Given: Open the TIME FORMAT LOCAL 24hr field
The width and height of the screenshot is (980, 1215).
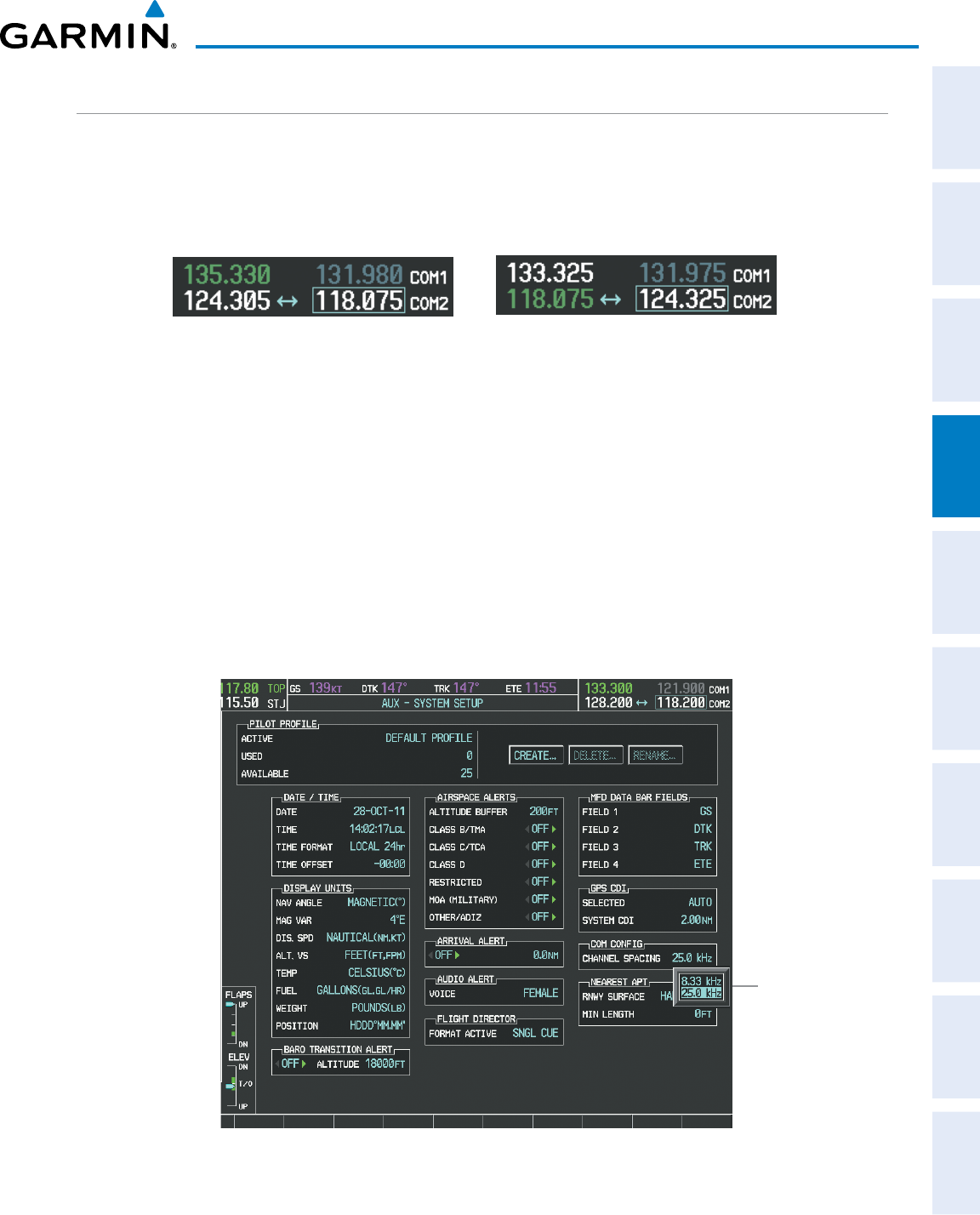Looking at the screenshot, I should coord(377,847).
